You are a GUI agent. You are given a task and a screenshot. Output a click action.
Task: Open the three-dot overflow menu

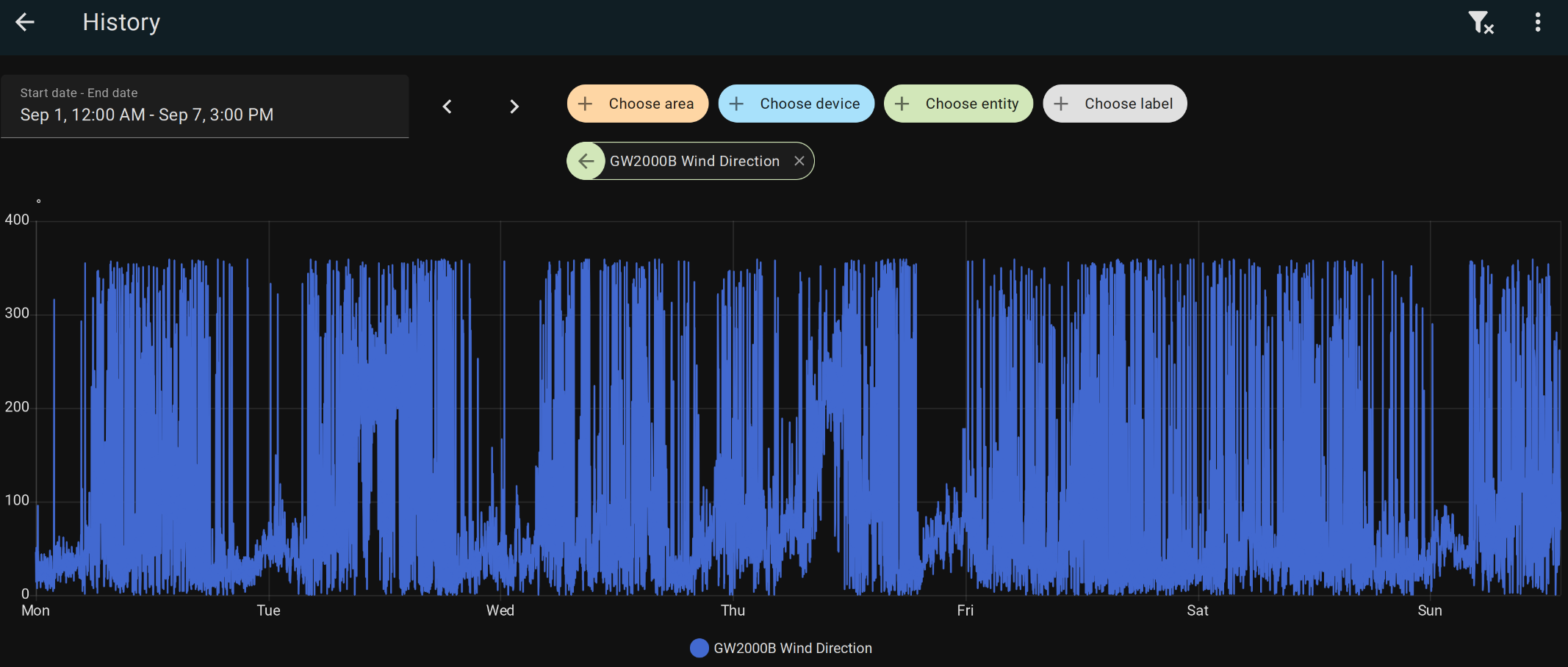coord(1537,22)
